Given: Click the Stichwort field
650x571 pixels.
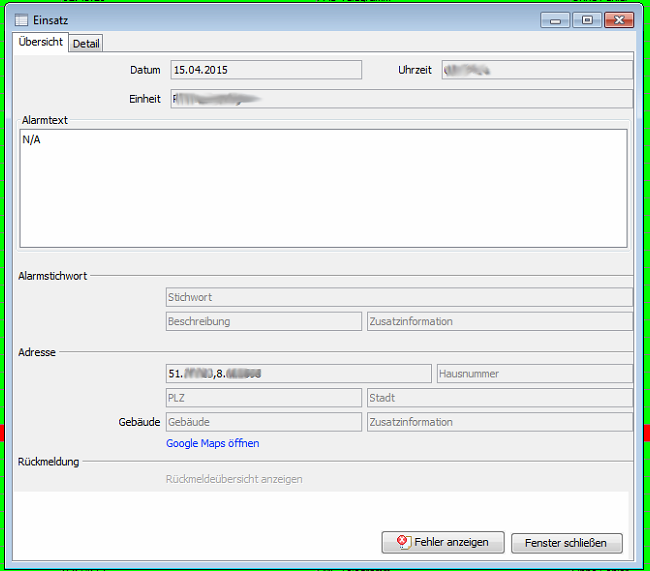Looking at the screenshot, I should 398,297.
